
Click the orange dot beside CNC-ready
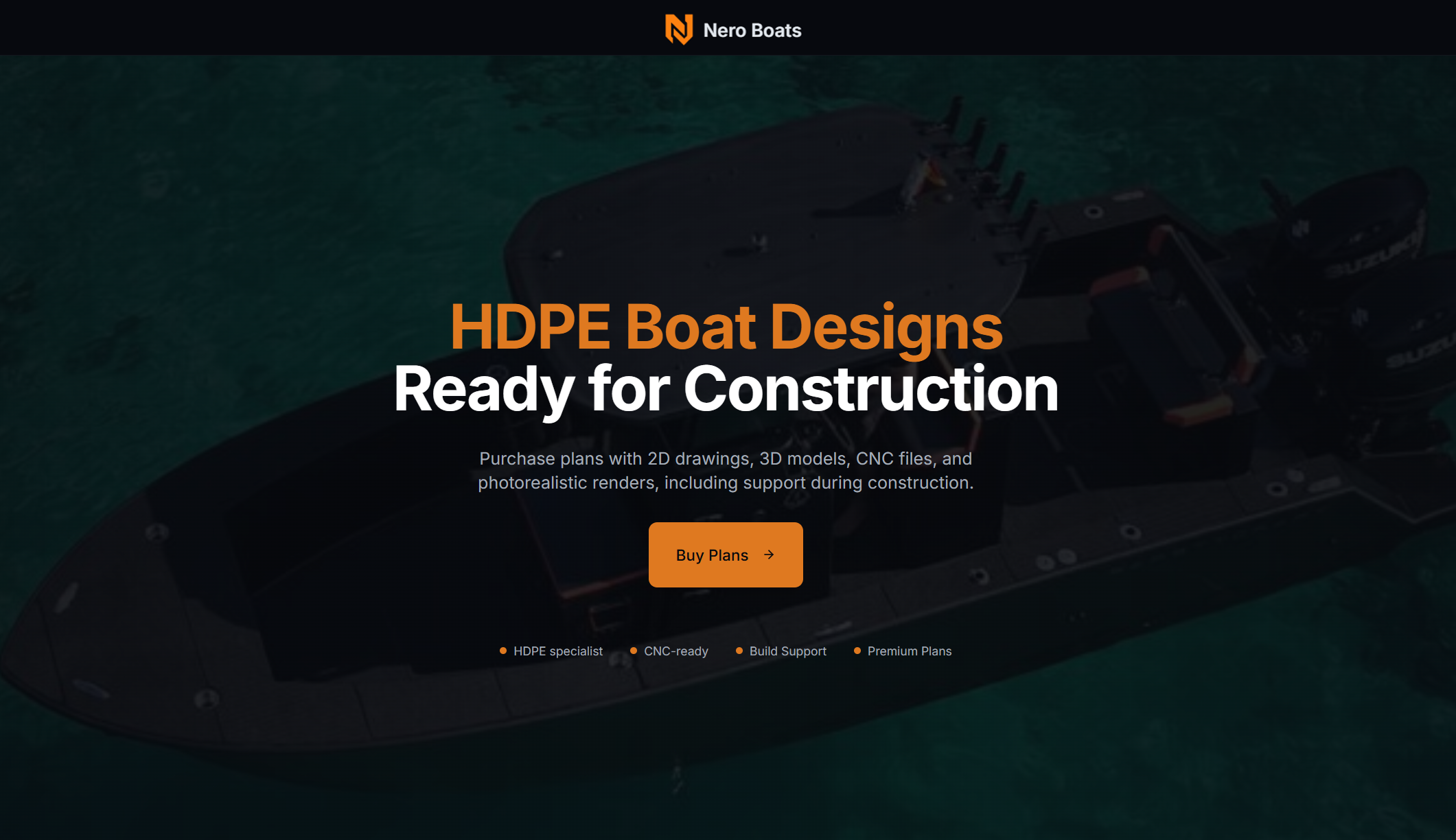point(633,651)
